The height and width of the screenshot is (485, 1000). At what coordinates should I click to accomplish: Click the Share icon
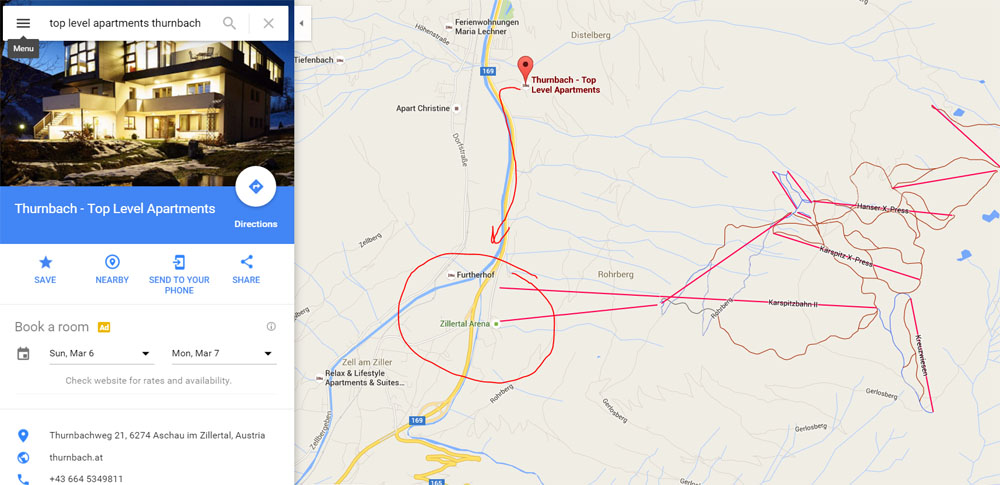tap(246, 262)
